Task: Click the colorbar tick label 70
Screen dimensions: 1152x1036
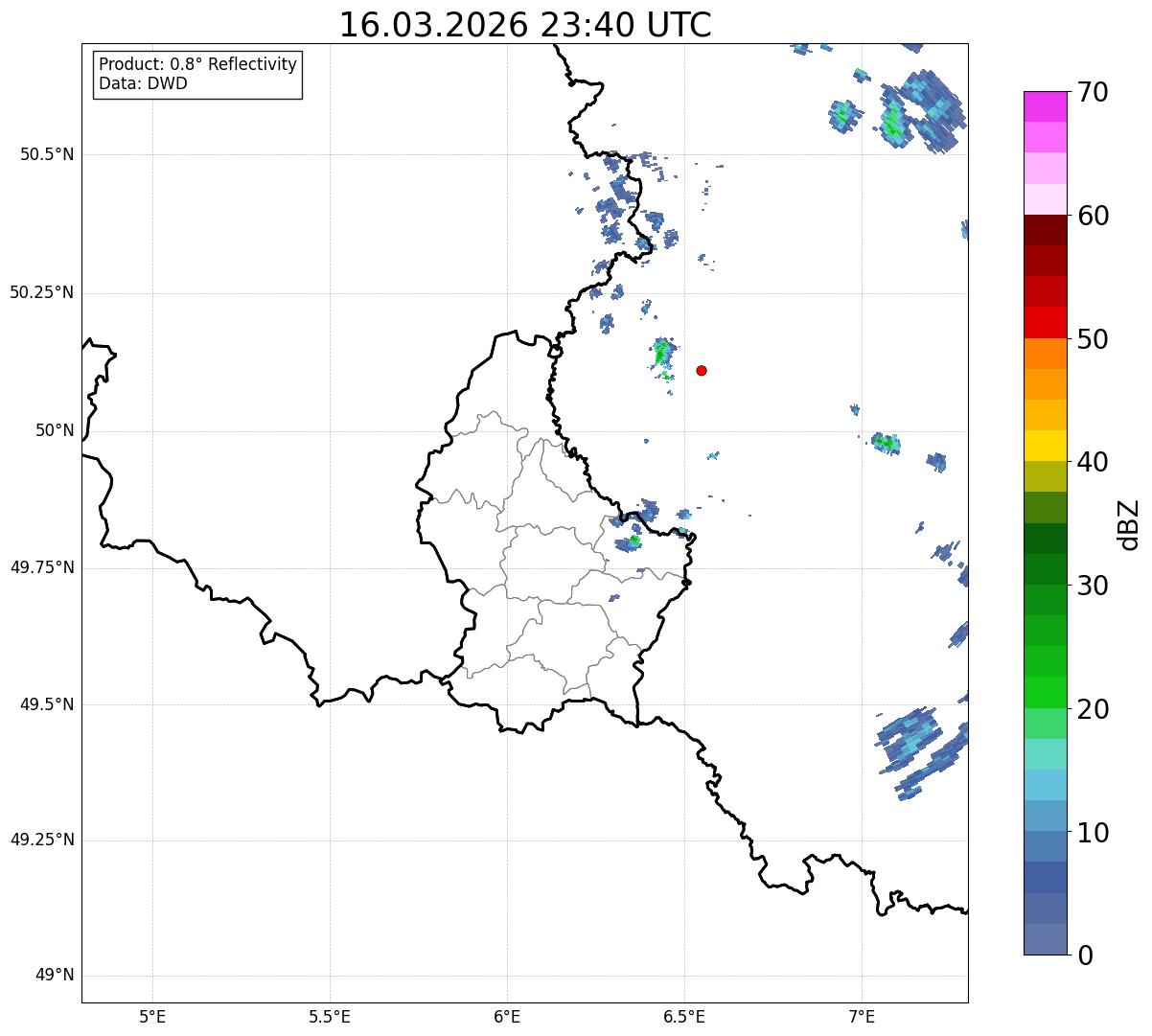Action: point(1093,92)
